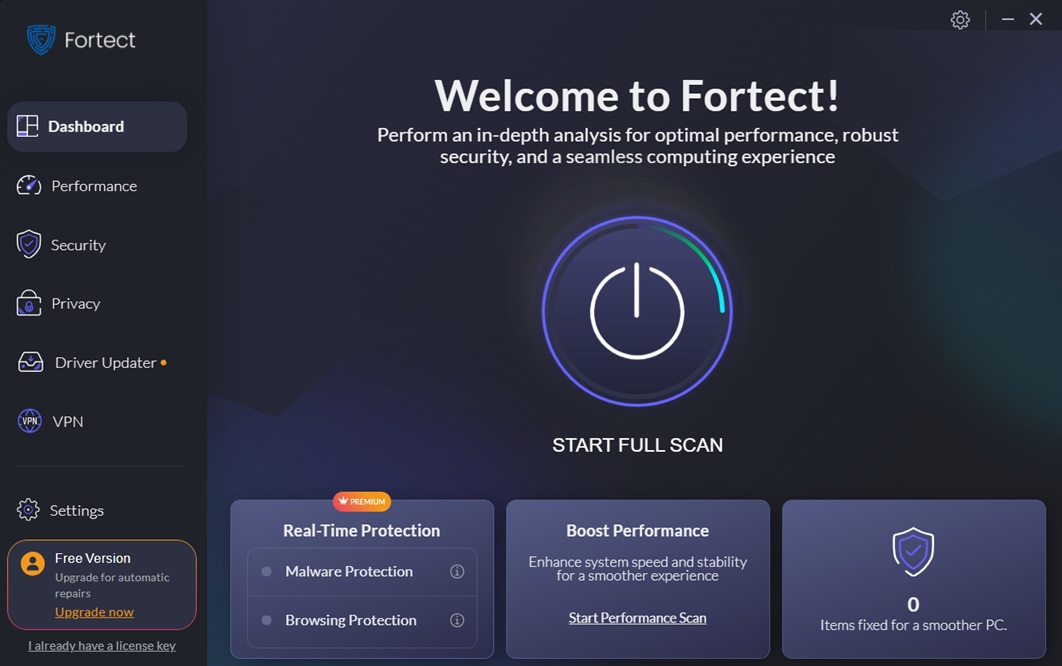The width and height of the screenshot is (1062, 666).
Task: Minimize the Fortect window
Action: (1008, 19)
